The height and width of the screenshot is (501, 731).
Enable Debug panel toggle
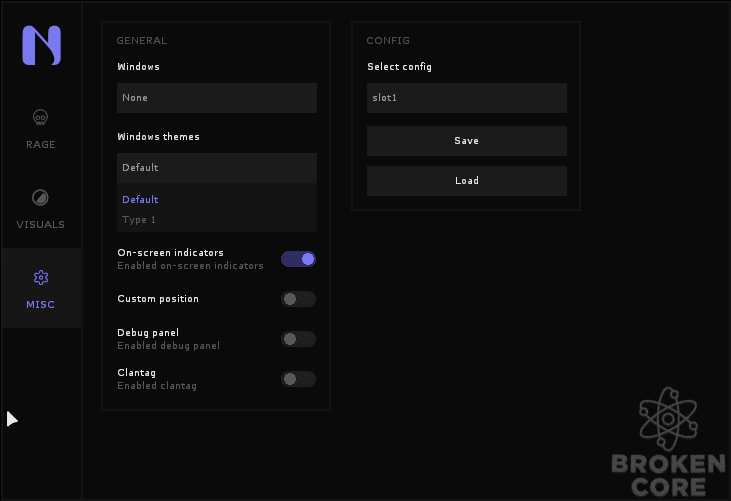298,339
